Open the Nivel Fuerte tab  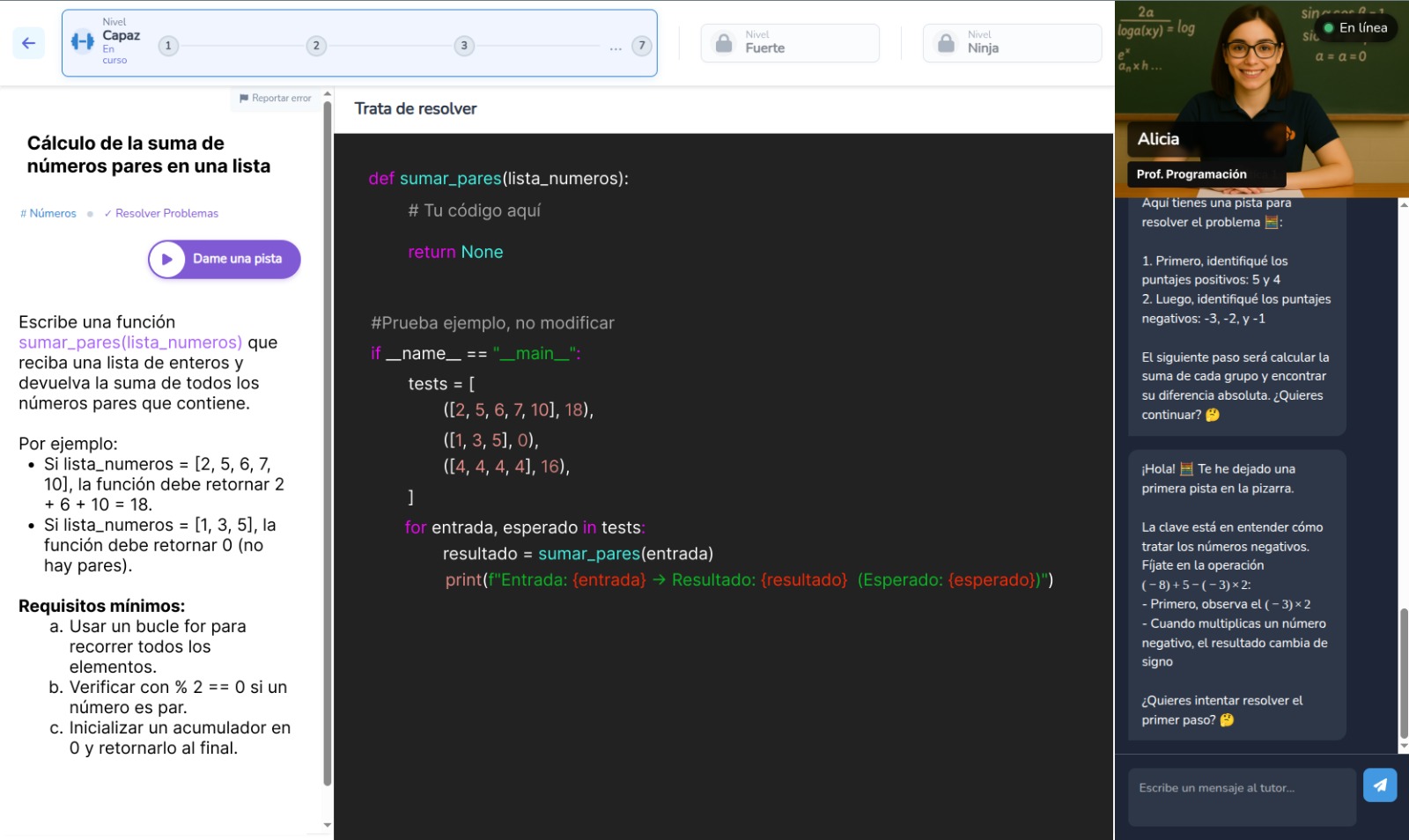coord(790,43)
